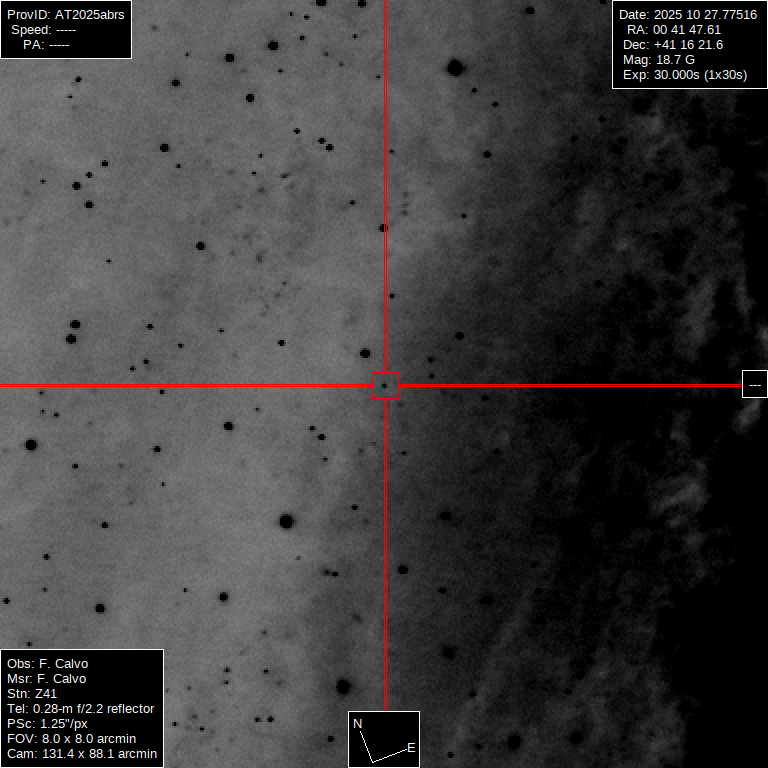Click the red target box at crosshair center

click(x=385, y=385)
